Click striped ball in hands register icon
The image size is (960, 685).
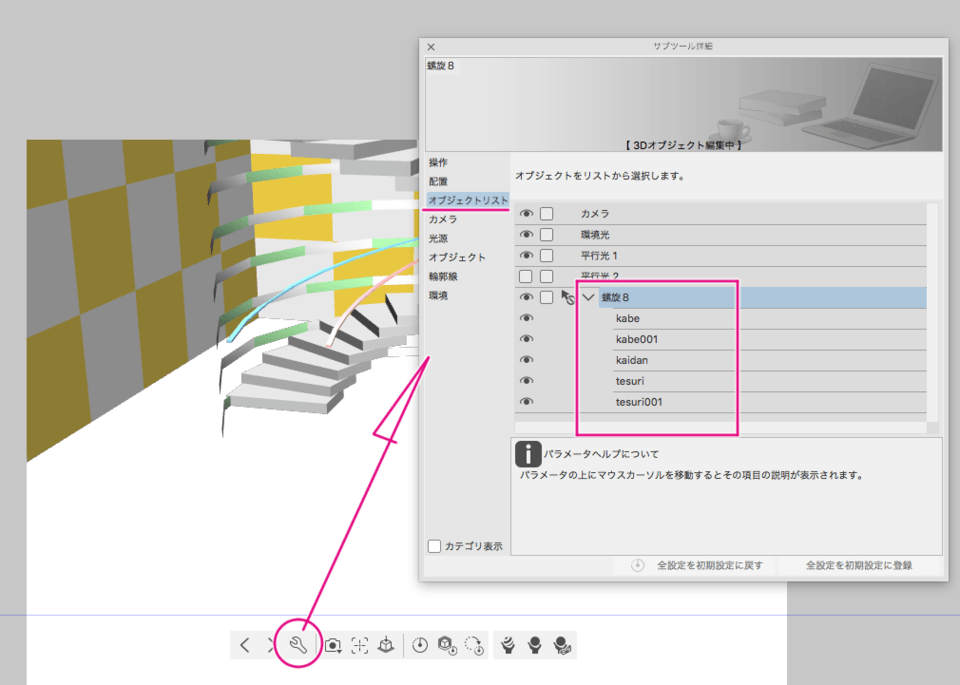coord(508,645)
